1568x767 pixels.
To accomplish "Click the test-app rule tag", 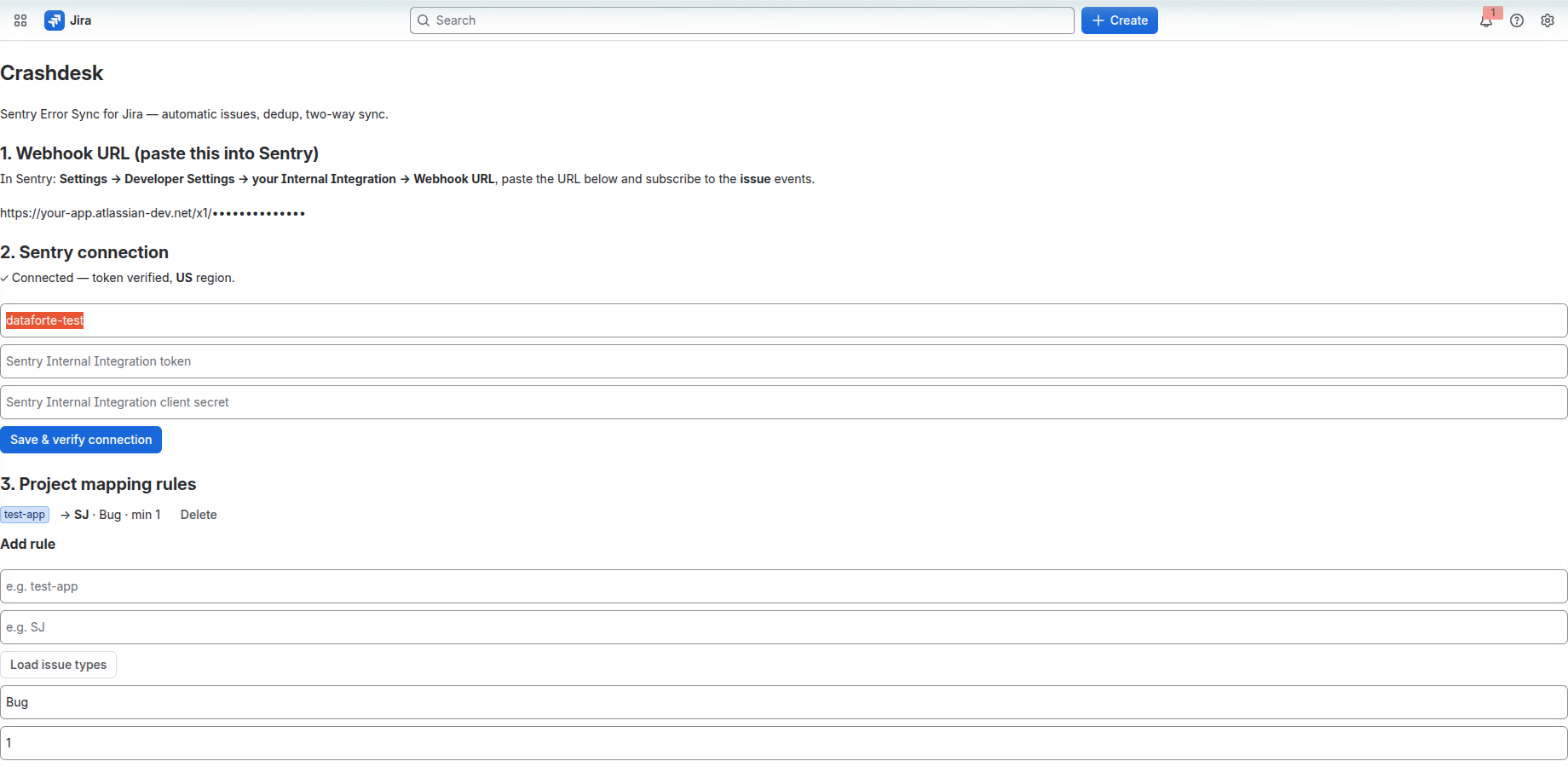I will [25, 515].
